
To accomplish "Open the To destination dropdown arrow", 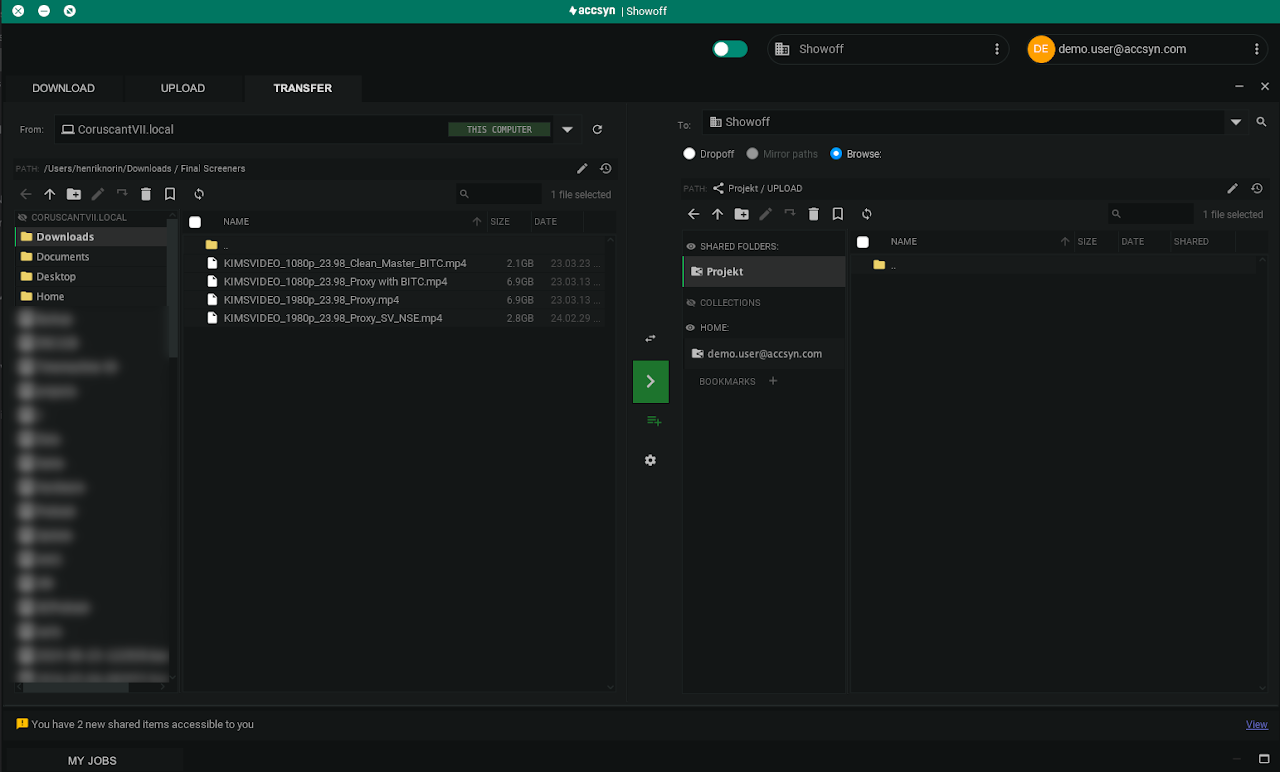I will (x=1236, y=122).
